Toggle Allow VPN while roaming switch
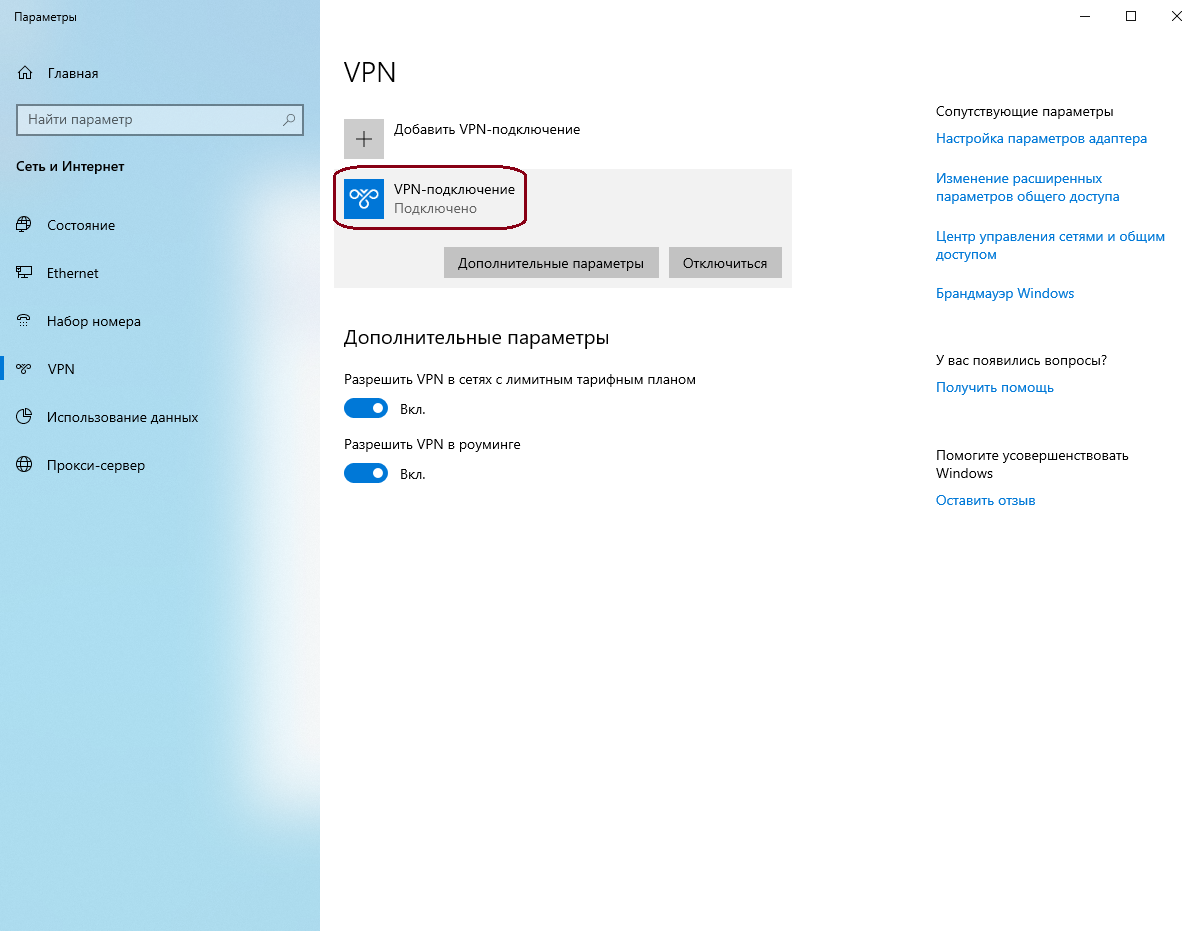This screenshot has width=1199, height=931. coord(365,473)
